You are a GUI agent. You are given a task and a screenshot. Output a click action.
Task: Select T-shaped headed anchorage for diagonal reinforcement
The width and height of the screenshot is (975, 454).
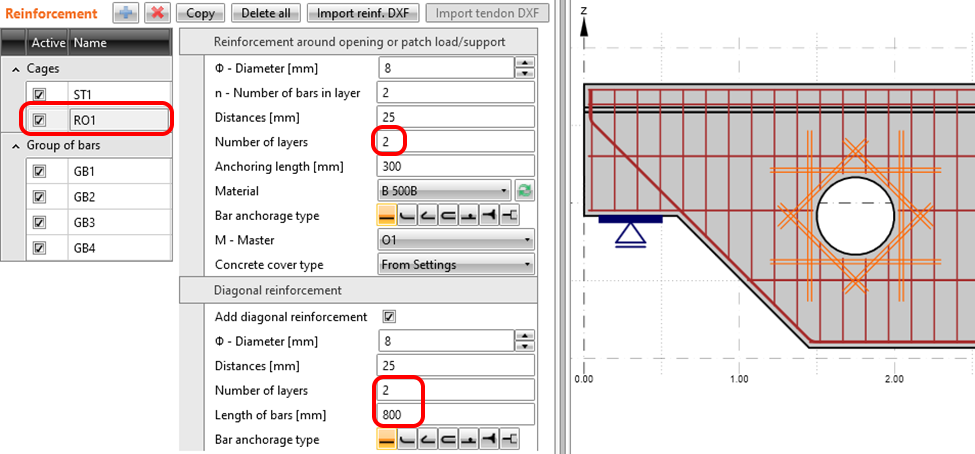pyautogui.click(x=489, y=440)
